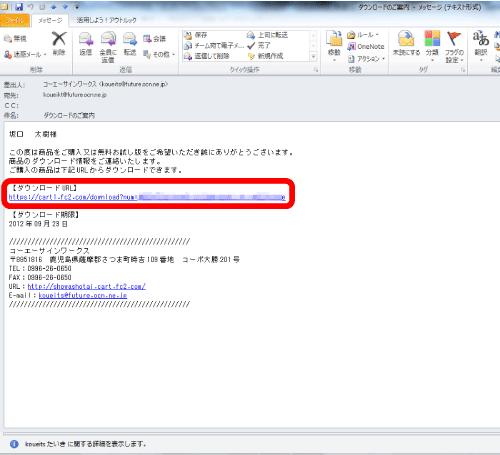
Task: Click the Reply All (全員に返信) icon
Action: point(108,39)
